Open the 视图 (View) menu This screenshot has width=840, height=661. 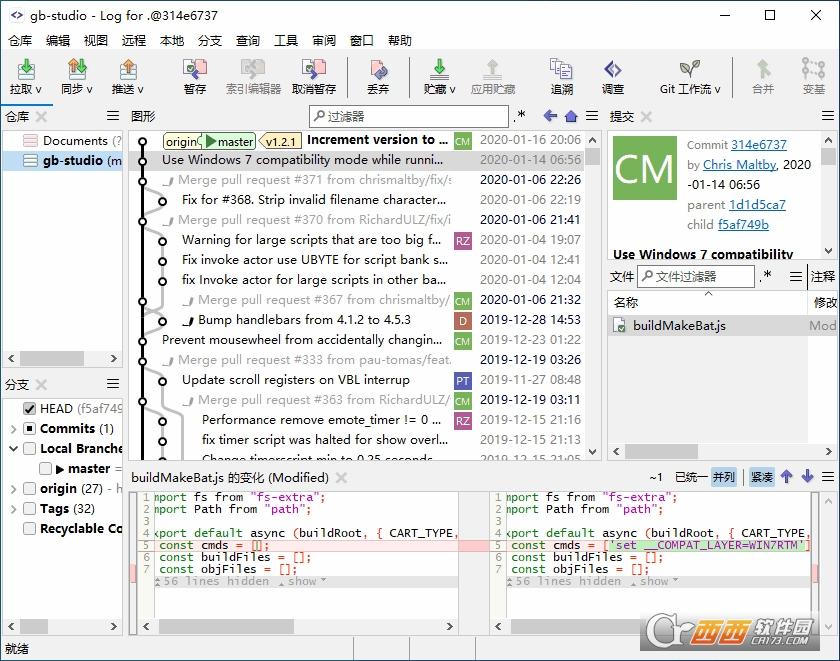click(x=96, y=41)
